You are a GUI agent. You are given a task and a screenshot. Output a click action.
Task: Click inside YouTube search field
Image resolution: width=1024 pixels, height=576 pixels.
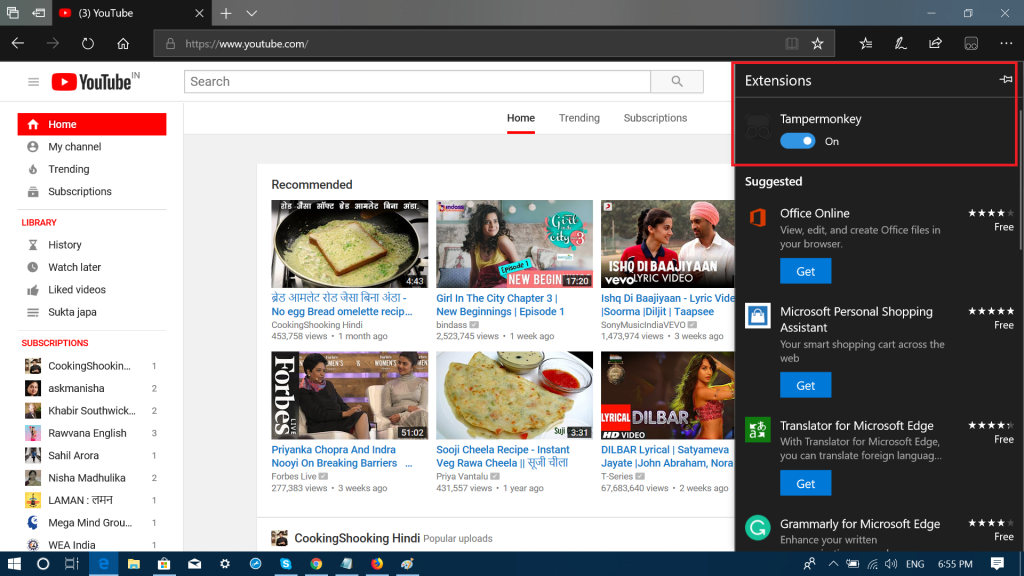[417, 82]
